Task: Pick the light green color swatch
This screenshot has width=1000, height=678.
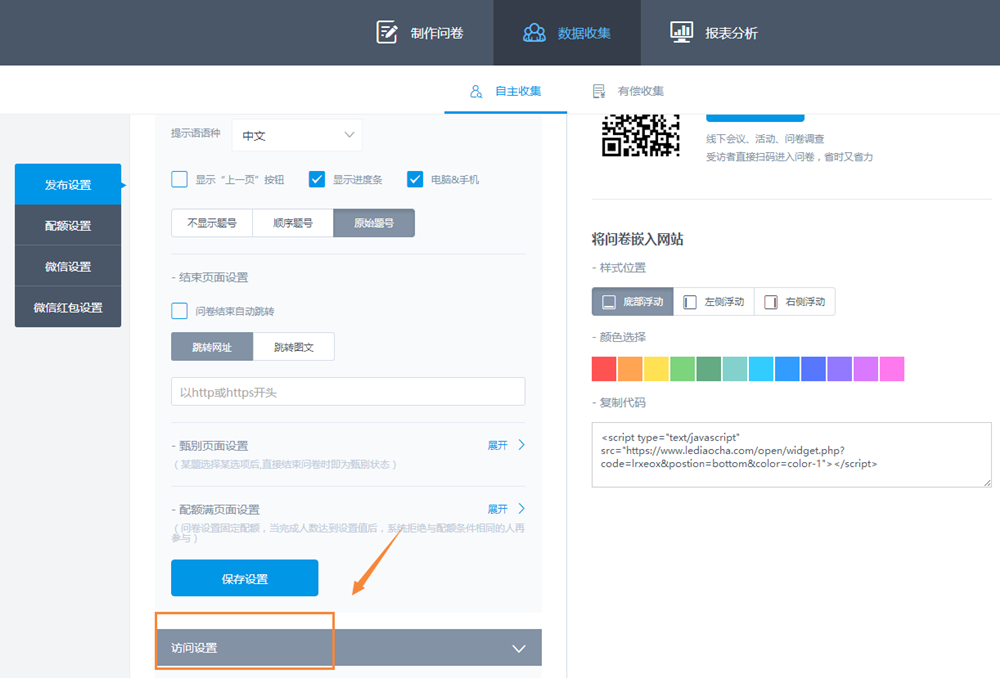Action: click(x=682, y=369)
